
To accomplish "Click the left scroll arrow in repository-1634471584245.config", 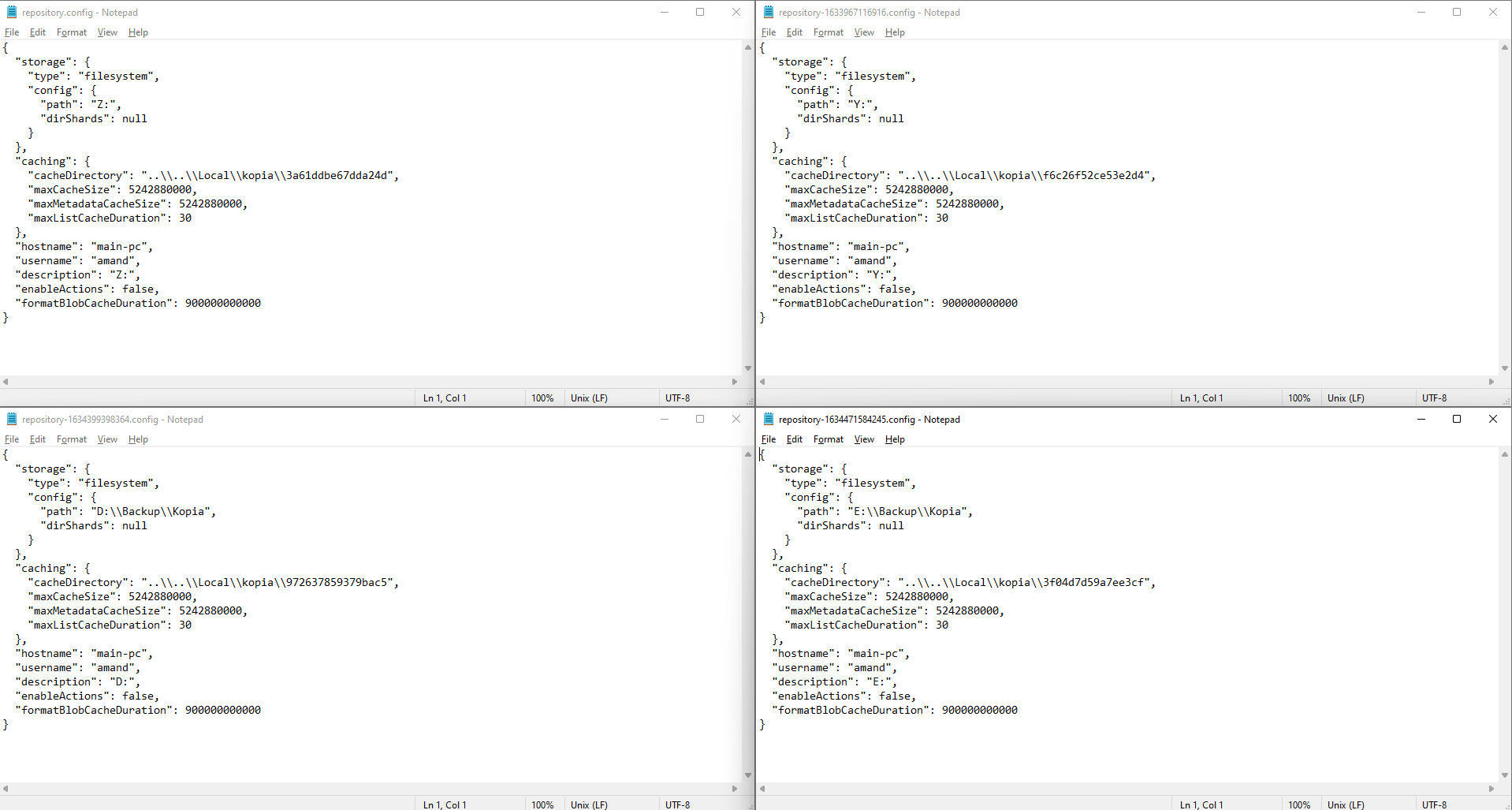I will (x=762, y=789).
